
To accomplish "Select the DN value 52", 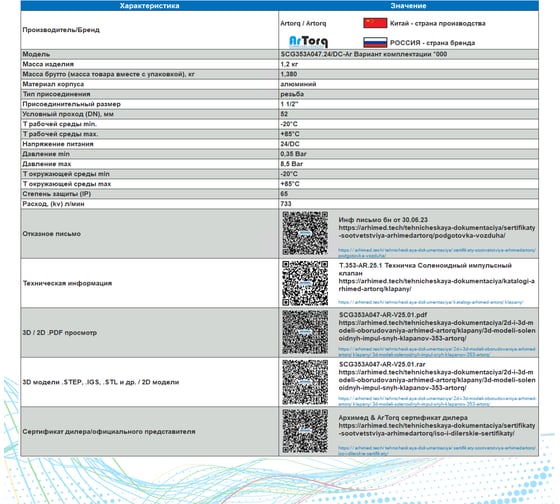I will click(x=284, y=114).
